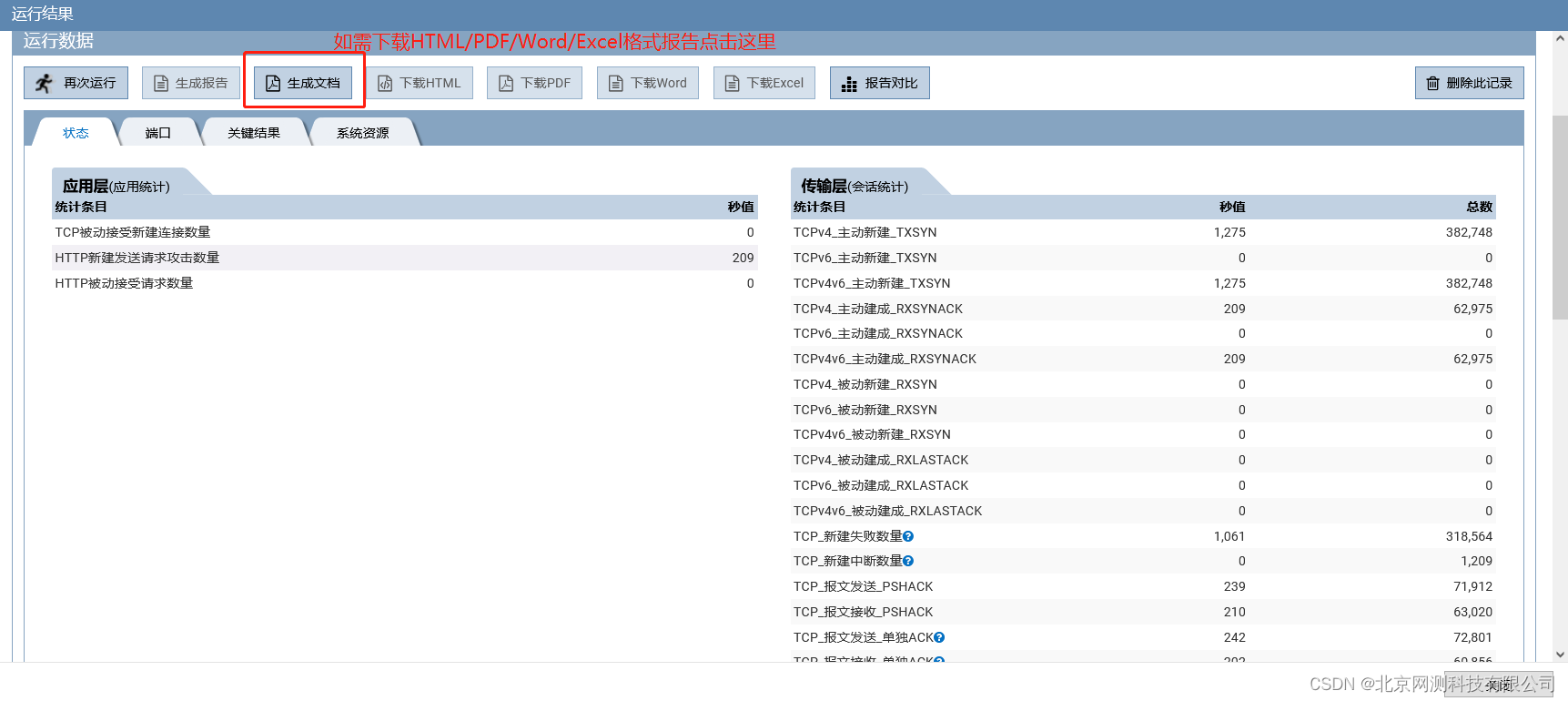This screenshot has height=701, width=1568.
Task: Open the 关键结果 tab
Action: point(254,133)
